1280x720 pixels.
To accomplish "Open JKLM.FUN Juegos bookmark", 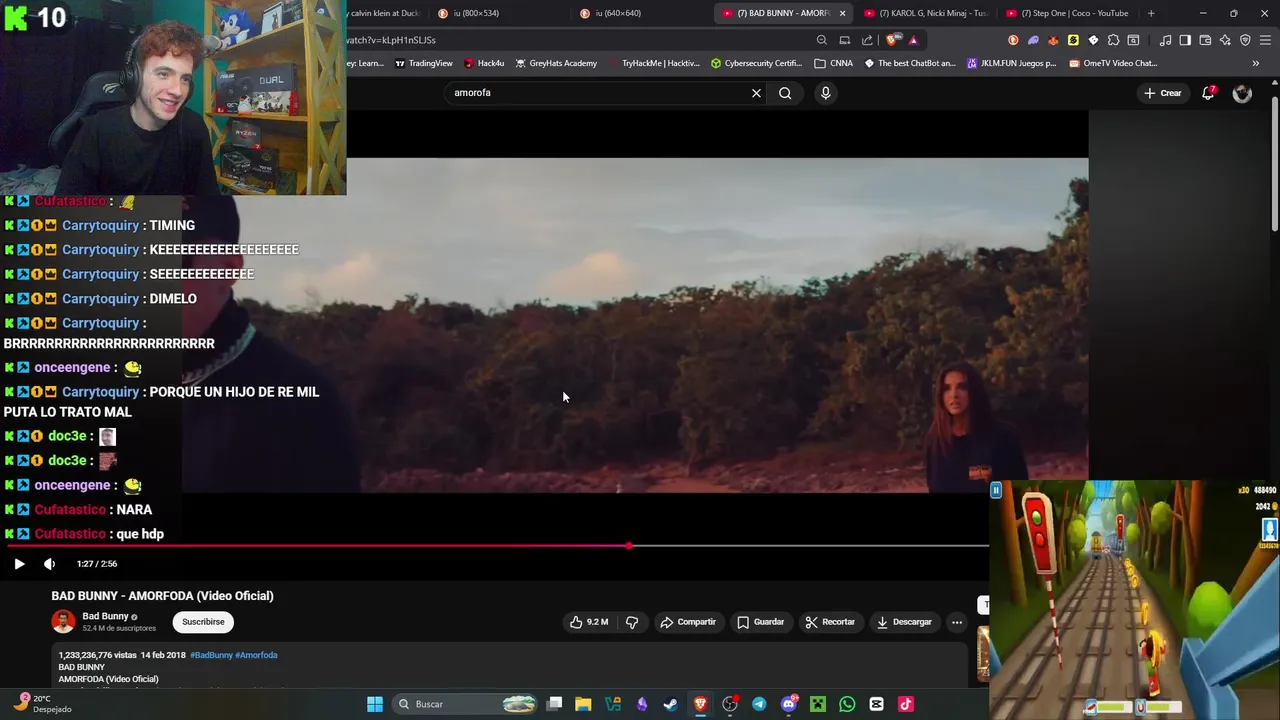I will pyautogui.click(x=1011, y=63).
